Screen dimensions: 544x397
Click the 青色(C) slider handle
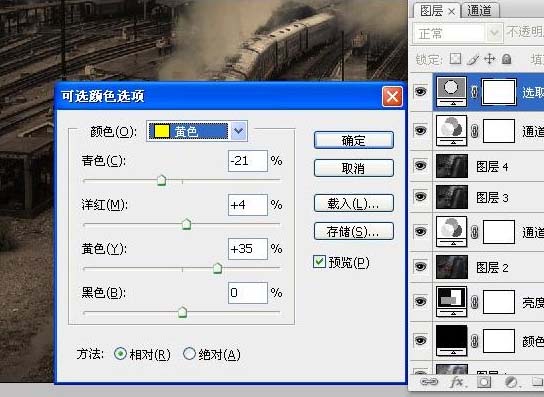tap(161, 180)
